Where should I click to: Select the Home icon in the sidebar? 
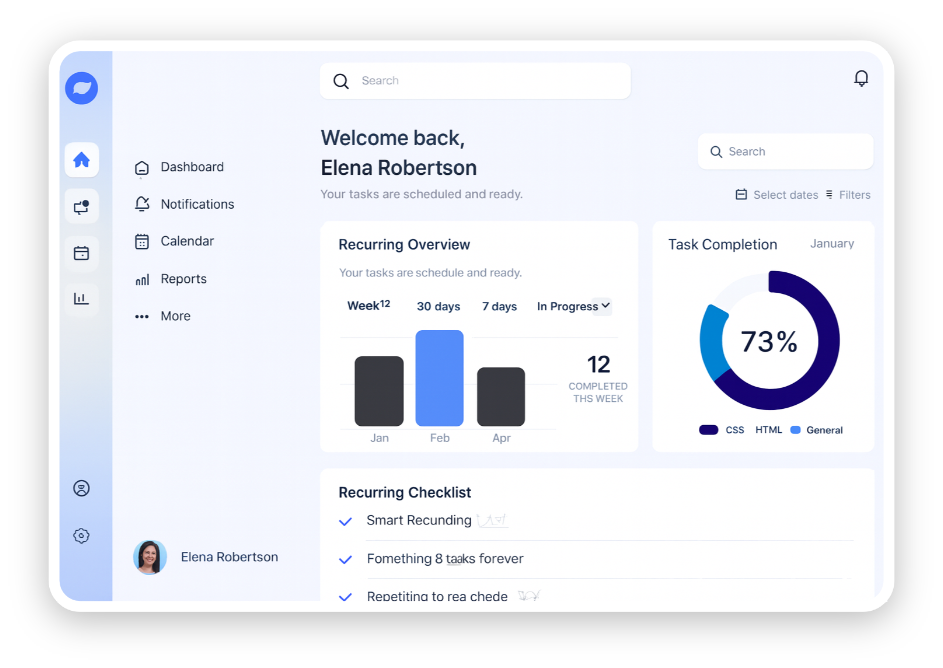[x=81, y=159]
